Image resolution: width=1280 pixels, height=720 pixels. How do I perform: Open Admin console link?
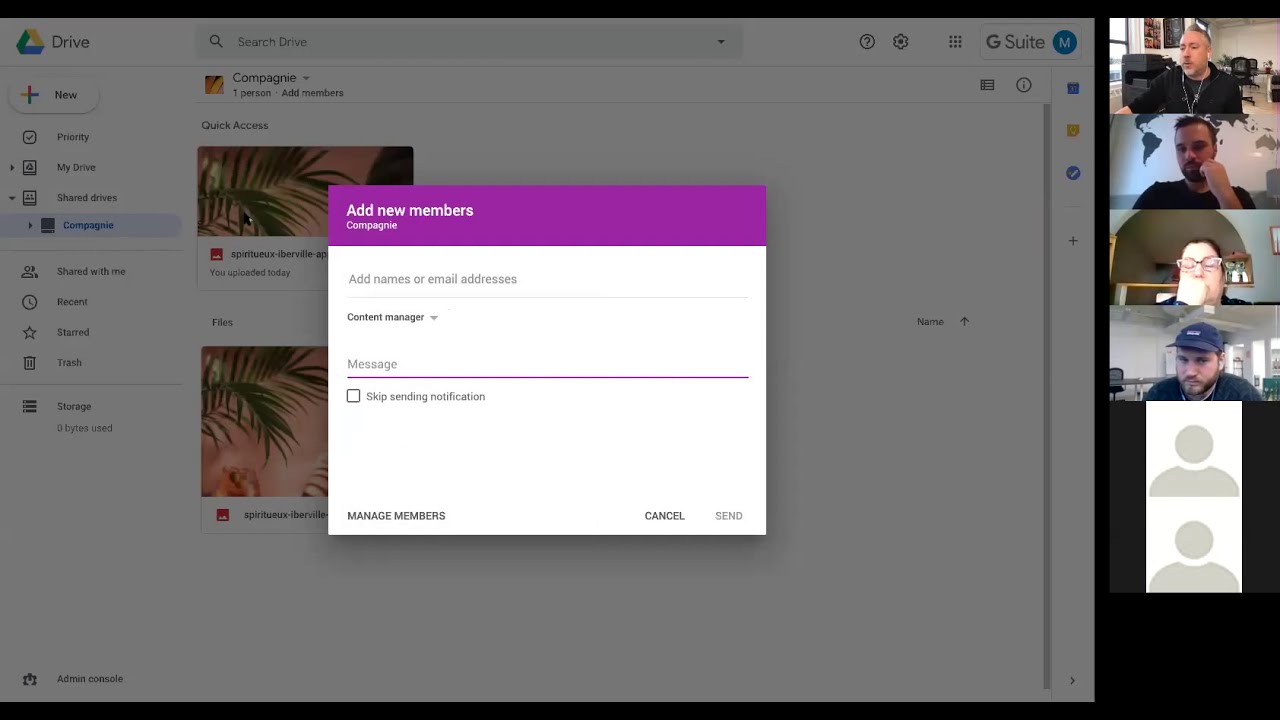(x=90, y=679)
